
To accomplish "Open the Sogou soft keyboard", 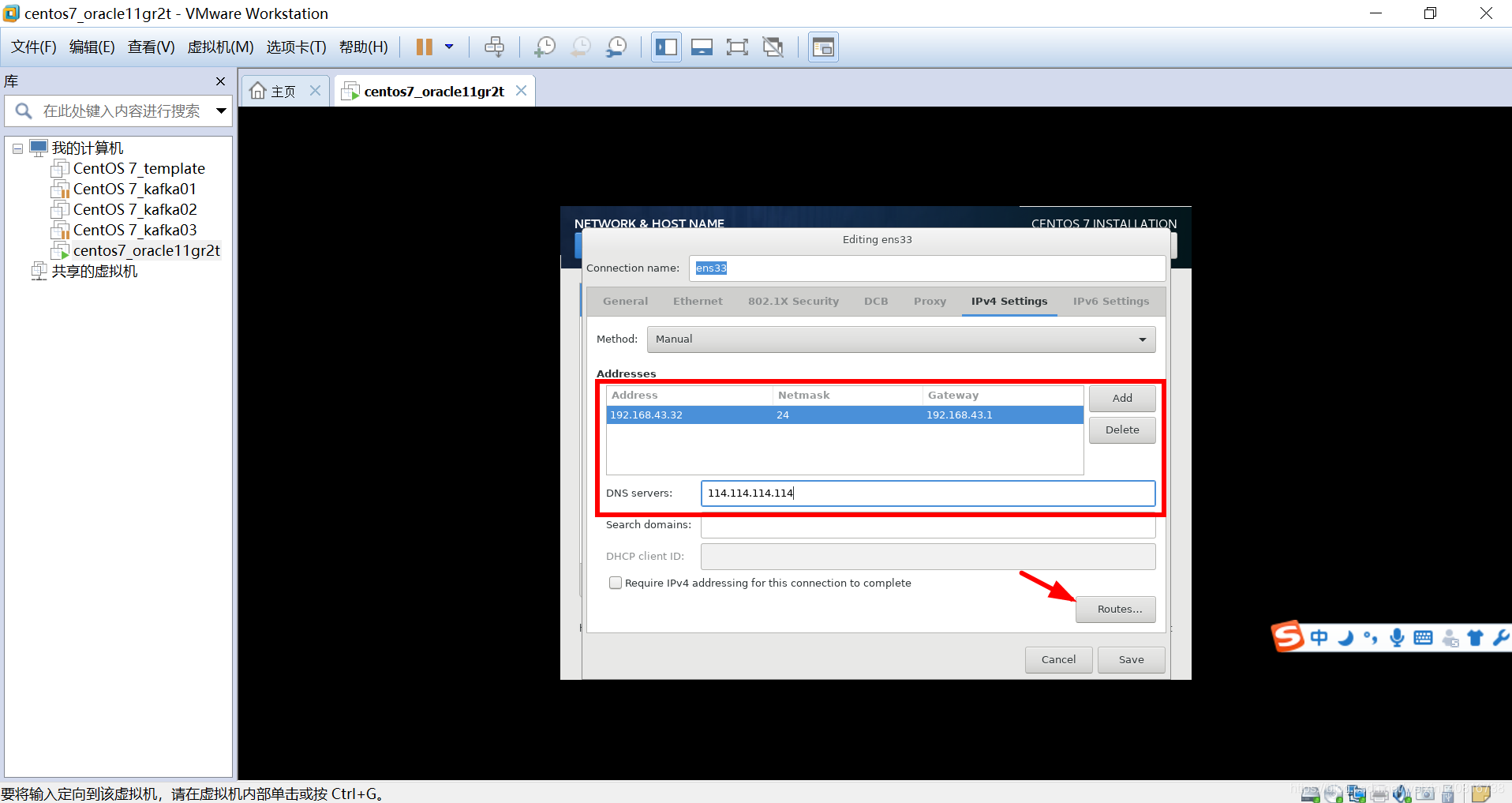I will click(1423, 637).
